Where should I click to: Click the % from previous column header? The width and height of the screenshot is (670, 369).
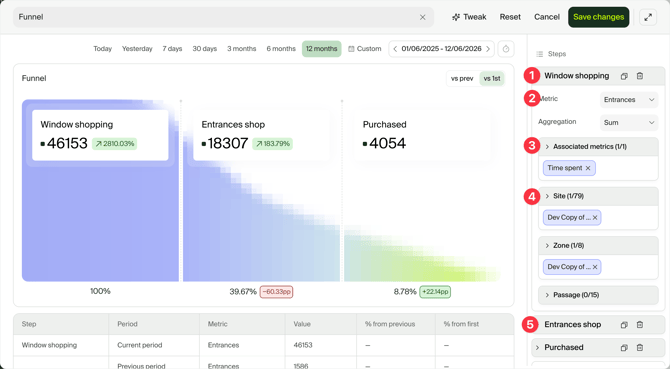pos(396,324)
